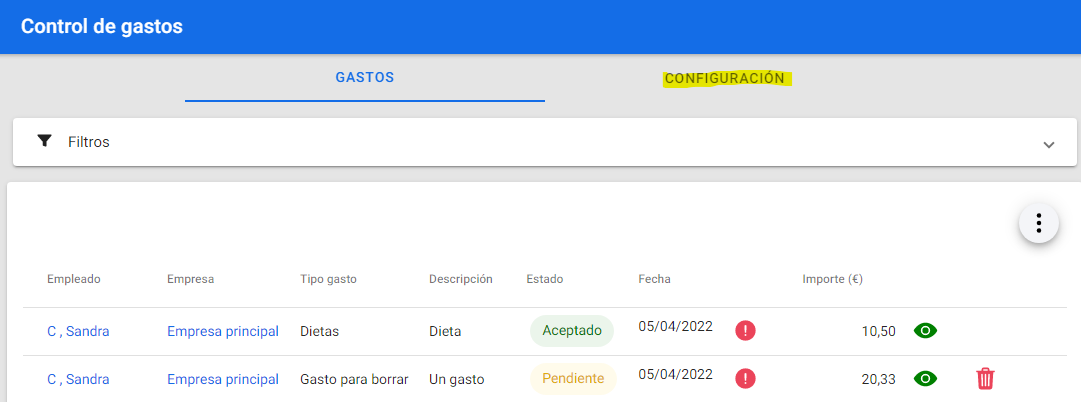
Task: Click red alert icon in Dietas row
Action: pyautogui.click(x=745, y=331)
